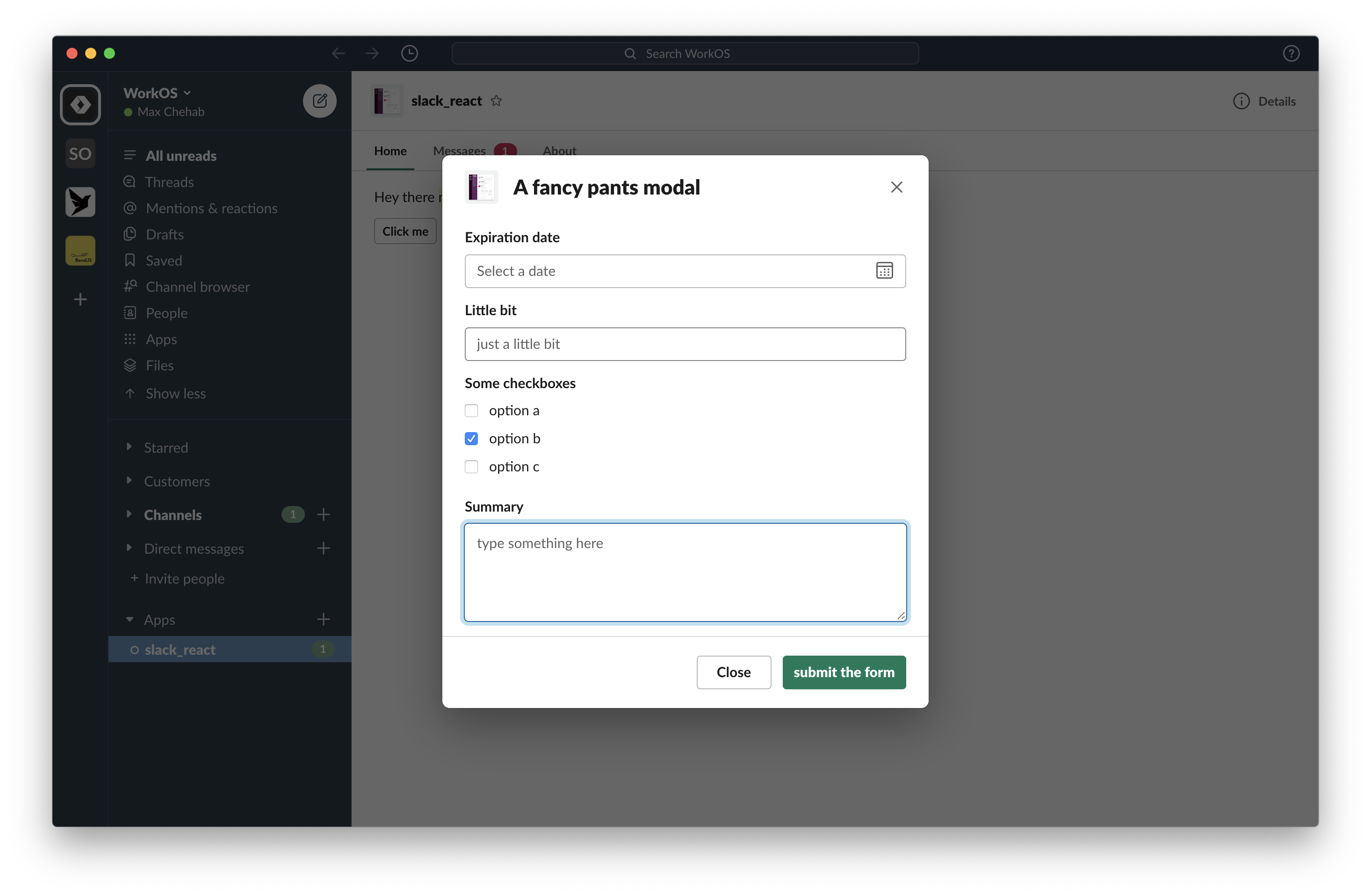Click the Details info icon
This screenshot has height=896, width=1371.
point(1241,101)
